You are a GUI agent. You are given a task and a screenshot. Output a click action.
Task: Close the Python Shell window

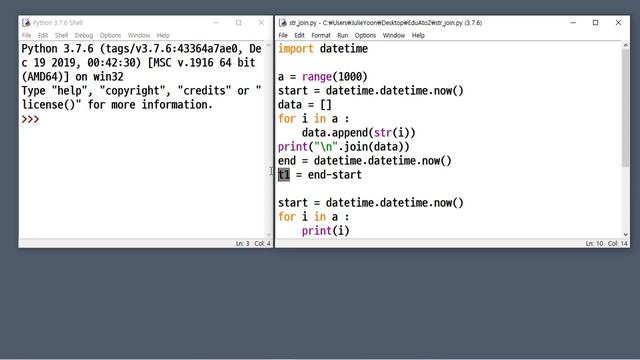(x=262, y=23)
